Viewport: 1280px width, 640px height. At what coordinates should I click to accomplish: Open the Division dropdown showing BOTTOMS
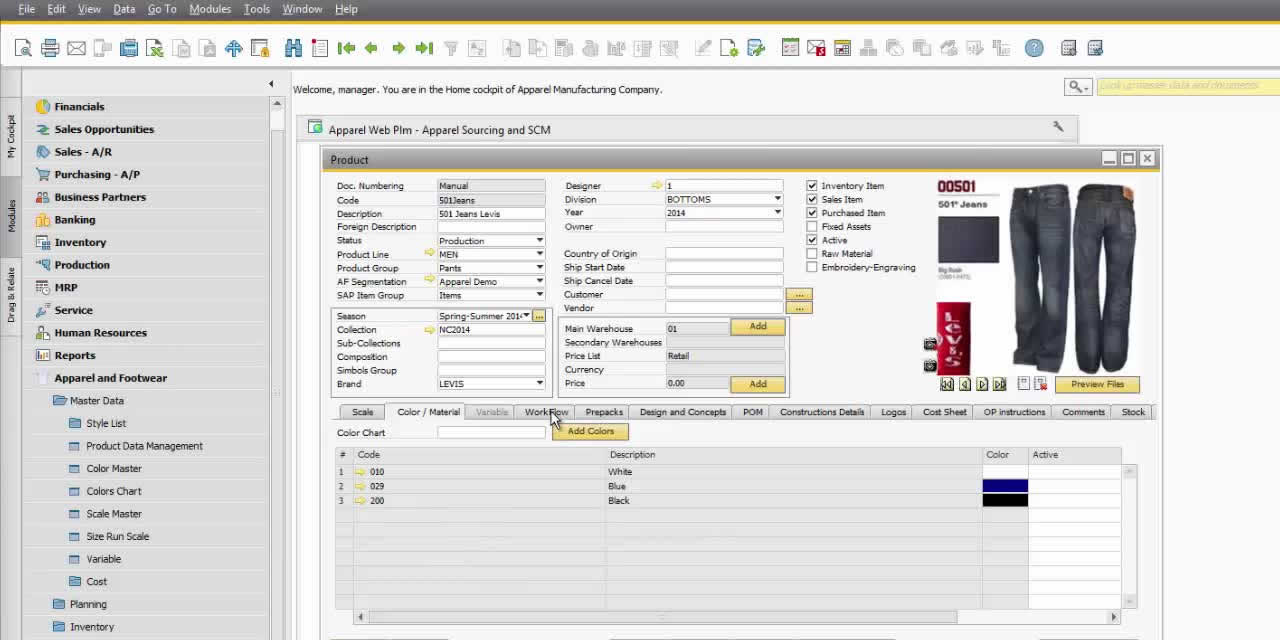pyautogui.click(x=777, y=200)
